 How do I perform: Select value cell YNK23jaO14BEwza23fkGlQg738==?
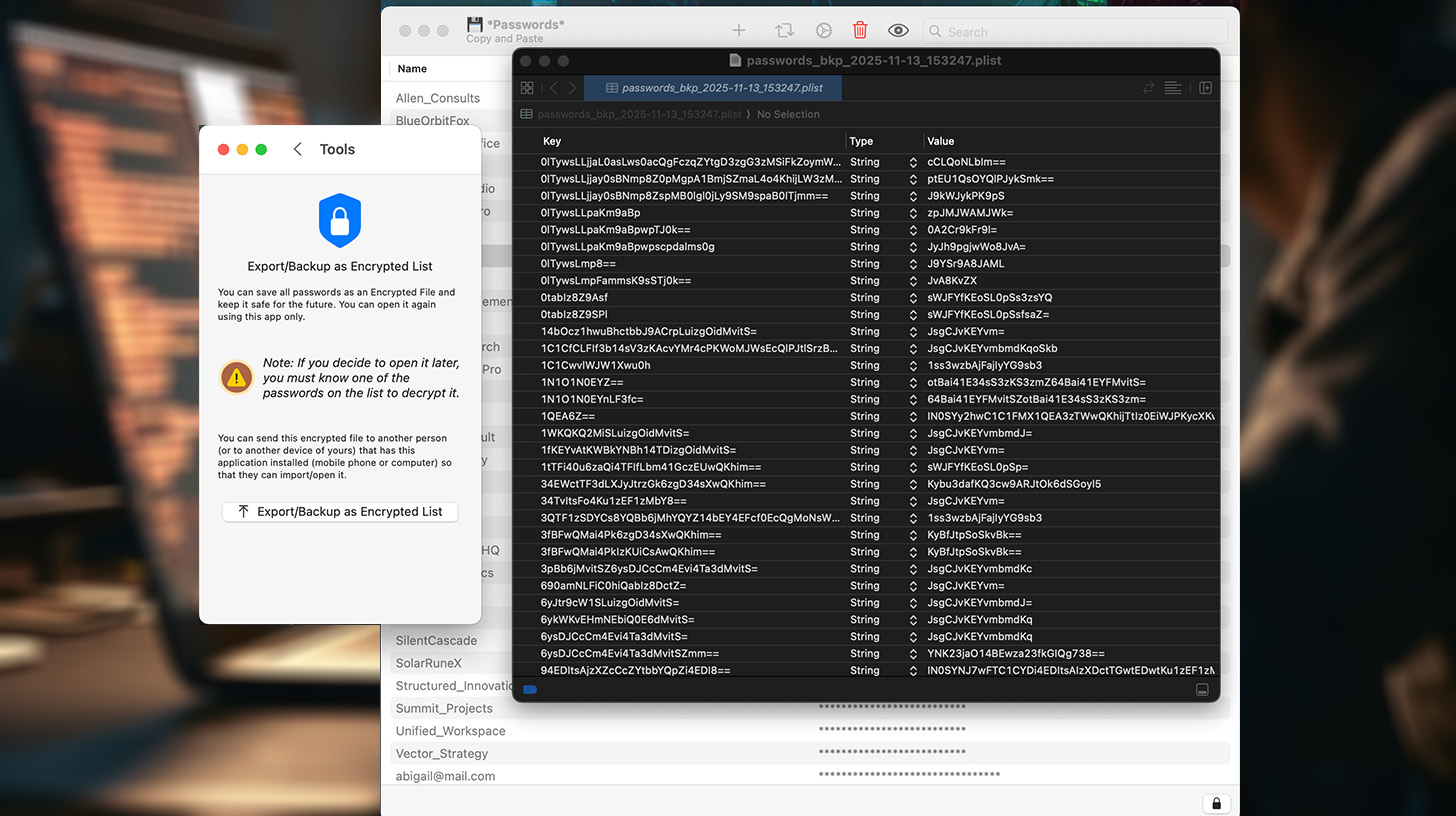pos(1016,654)
